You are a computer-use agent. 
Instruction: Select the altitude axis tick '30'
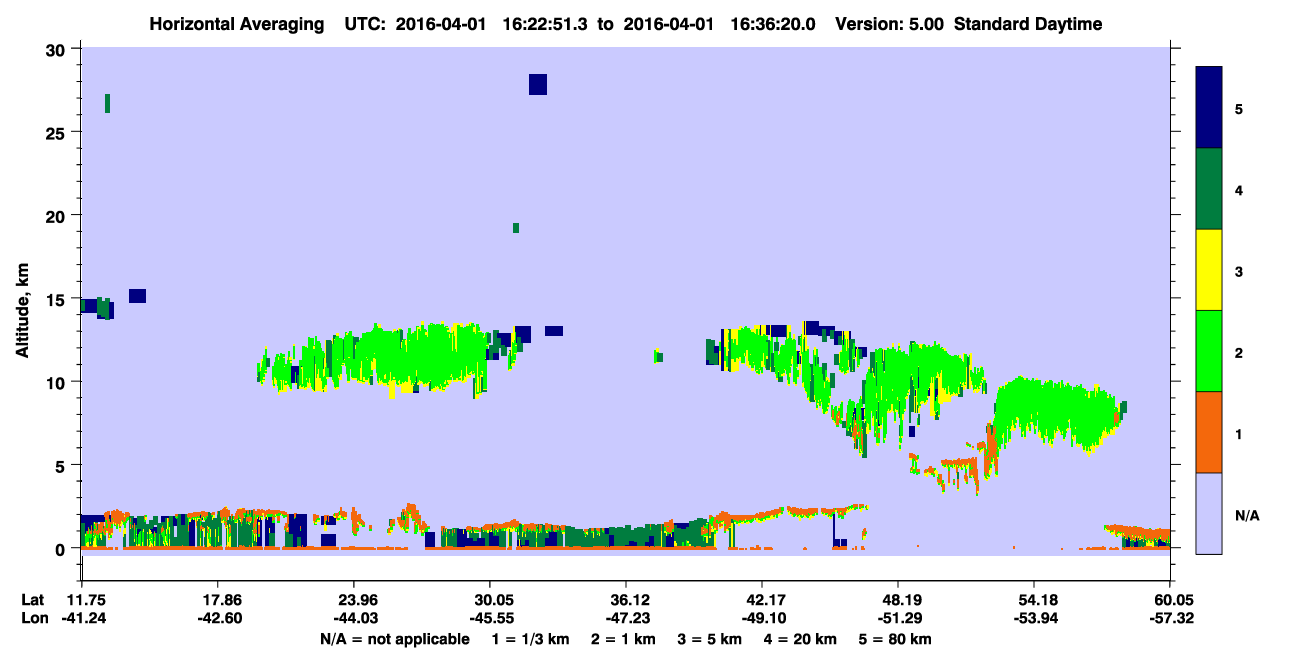point(57,49)
